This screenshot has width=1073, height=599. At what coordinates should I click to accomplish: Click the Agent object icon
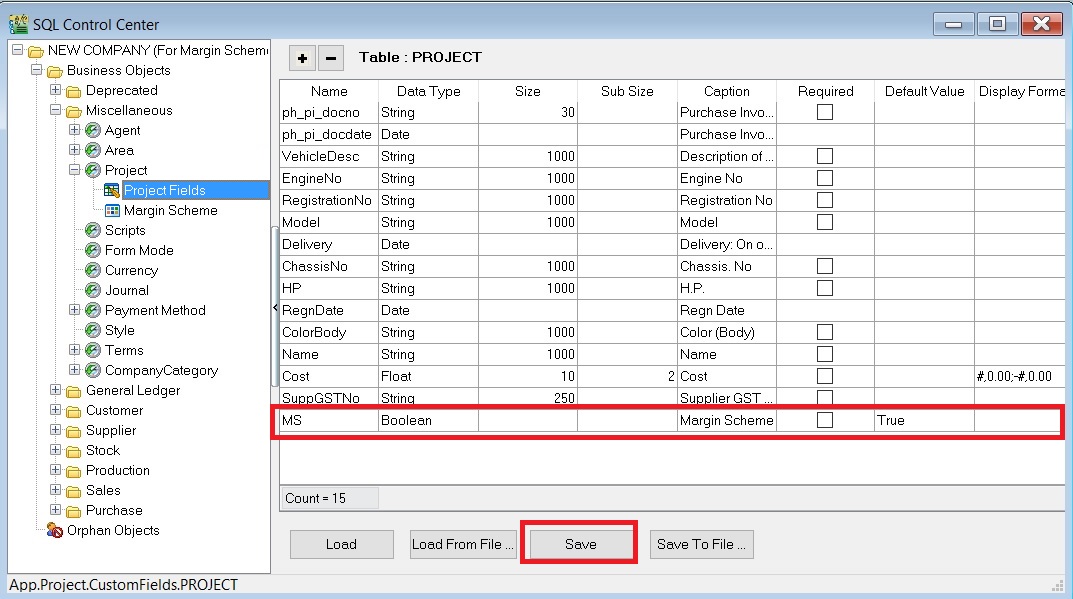pos(93,130)
